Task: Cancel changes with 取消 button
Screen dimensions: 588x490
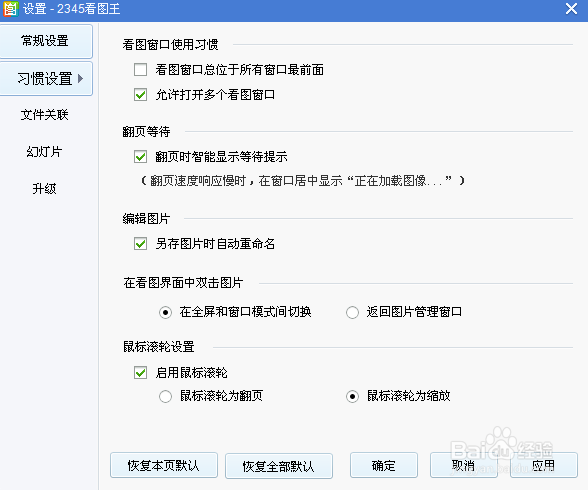Action: (x=464, y=465)
